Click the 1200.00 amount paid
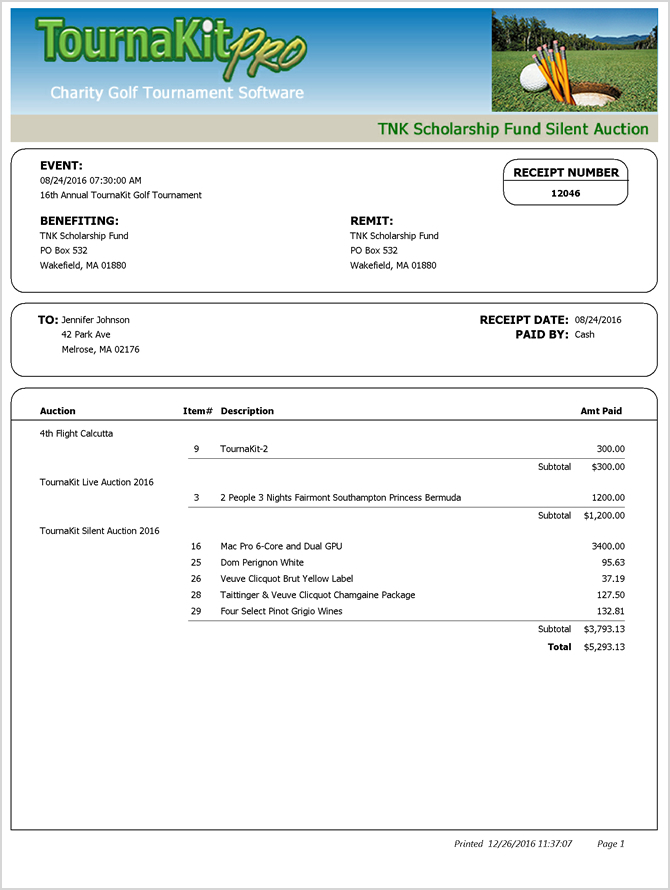The height and width of the screenshot is (890, 670). pyautogui.click(x=609, y=498)
